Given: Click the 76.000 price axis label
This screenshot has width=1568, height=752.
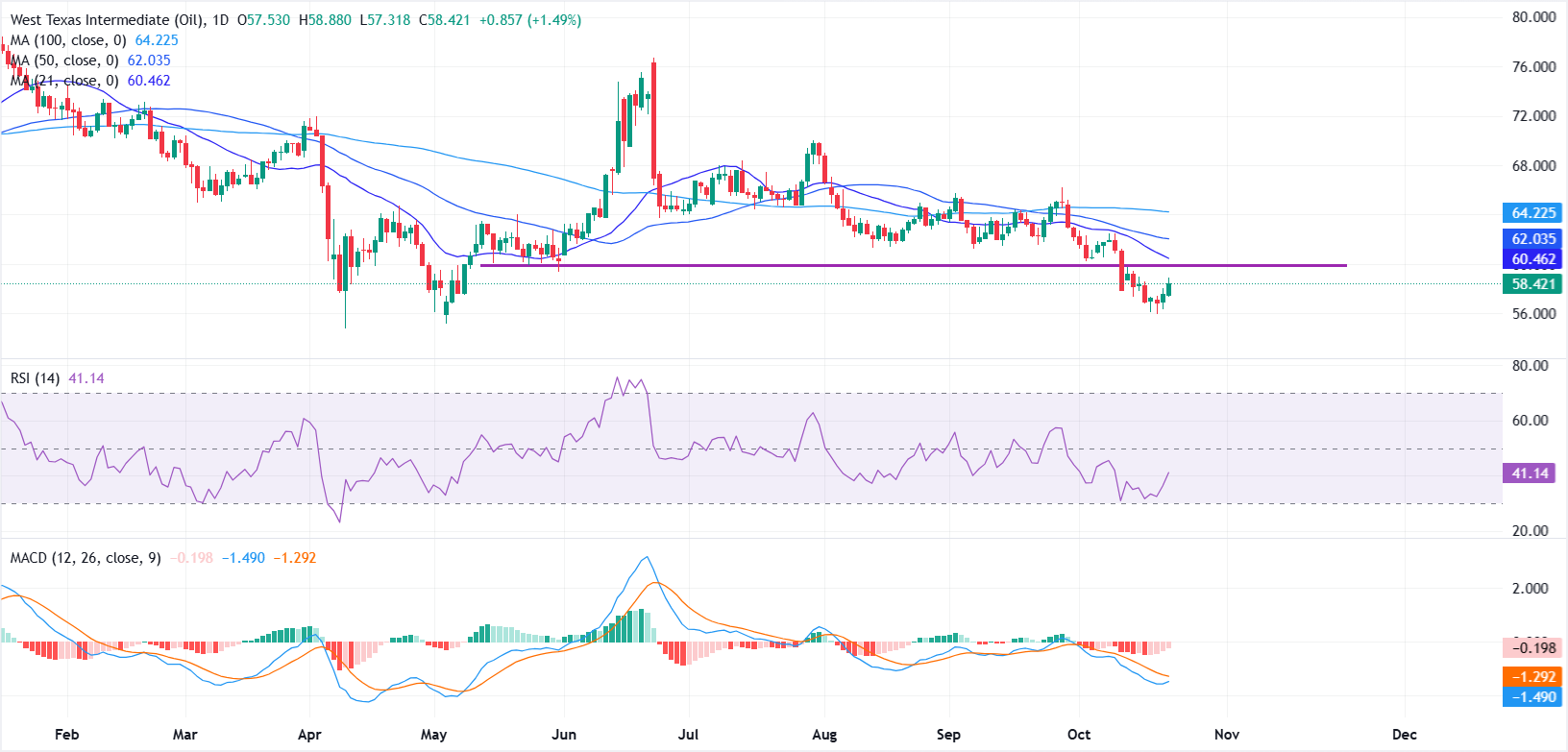Looking at the screenshot, I should [x=1532, y=67].
